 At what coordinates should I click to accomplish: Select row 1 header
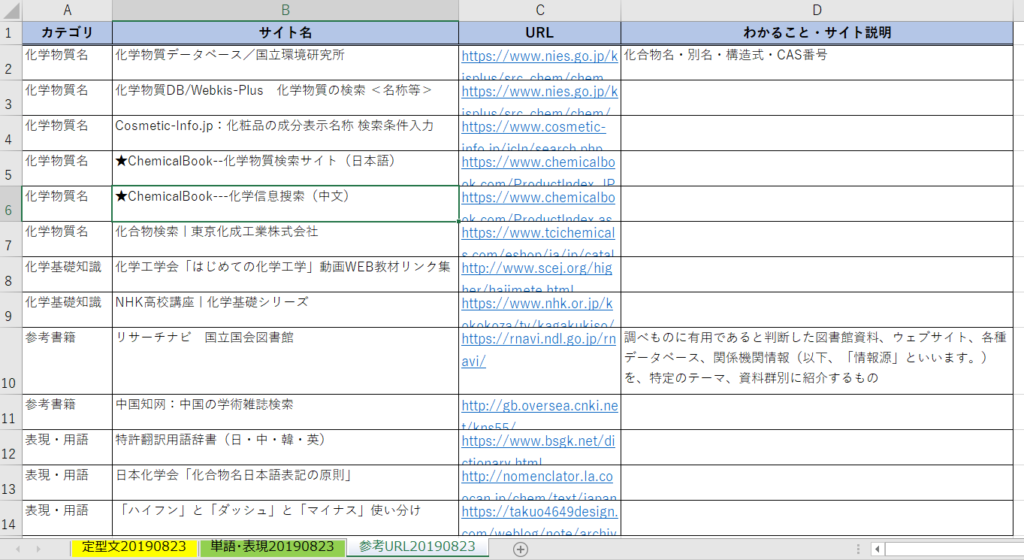(x=10, y=33)
